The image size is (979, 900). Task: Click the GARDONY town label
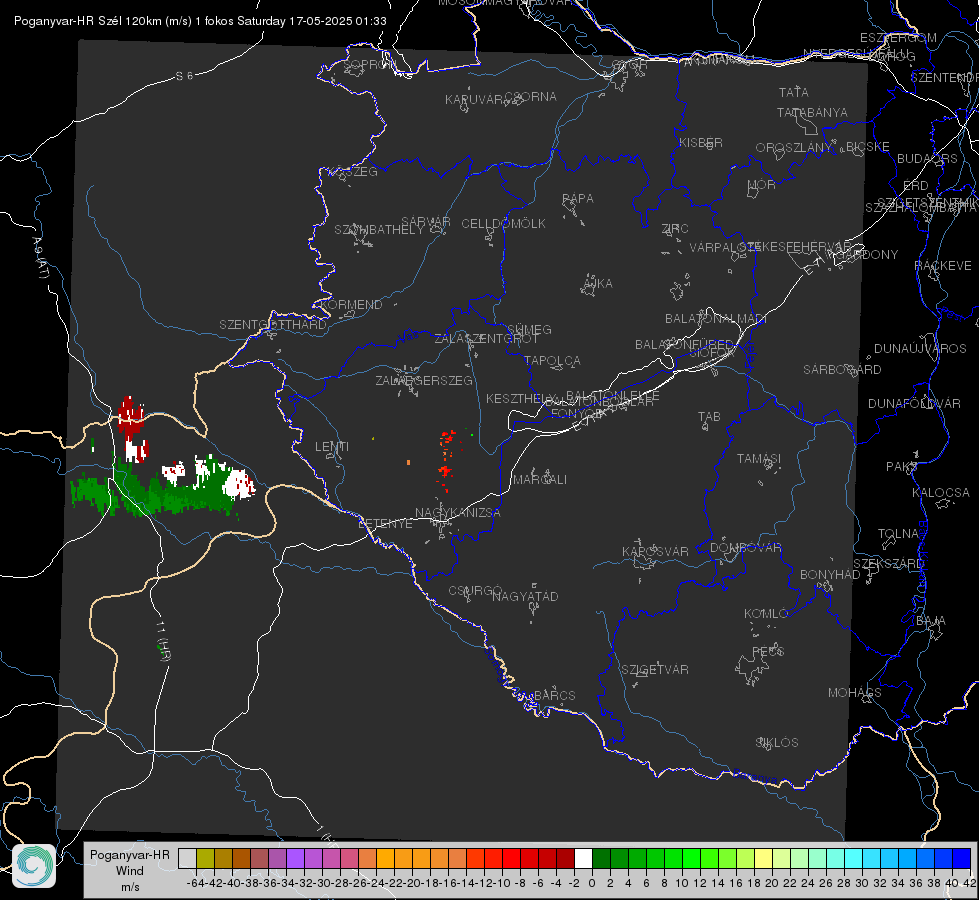pyautogui.click(x=869, y=255)
